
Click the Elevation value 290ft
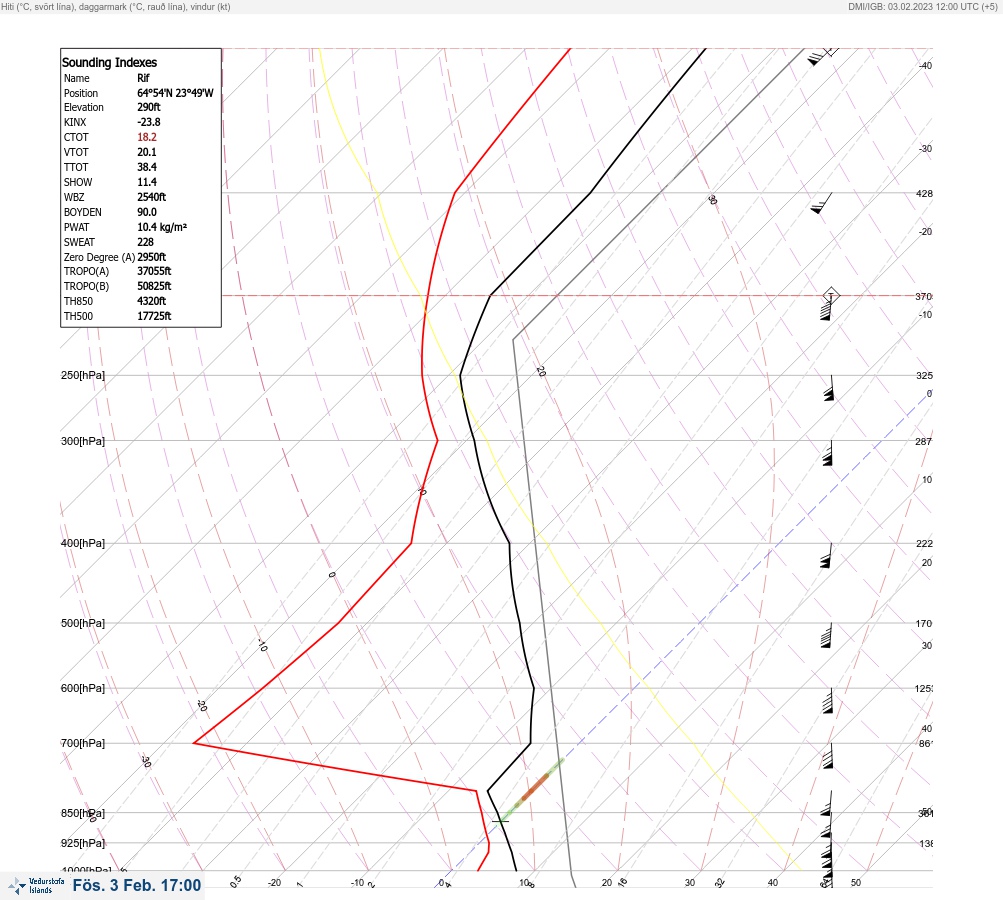149,107
